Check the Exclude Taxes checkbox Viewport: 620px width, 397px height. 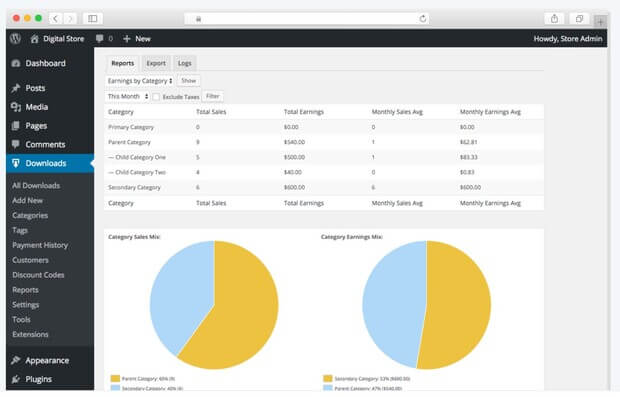(x=156, y=96)
